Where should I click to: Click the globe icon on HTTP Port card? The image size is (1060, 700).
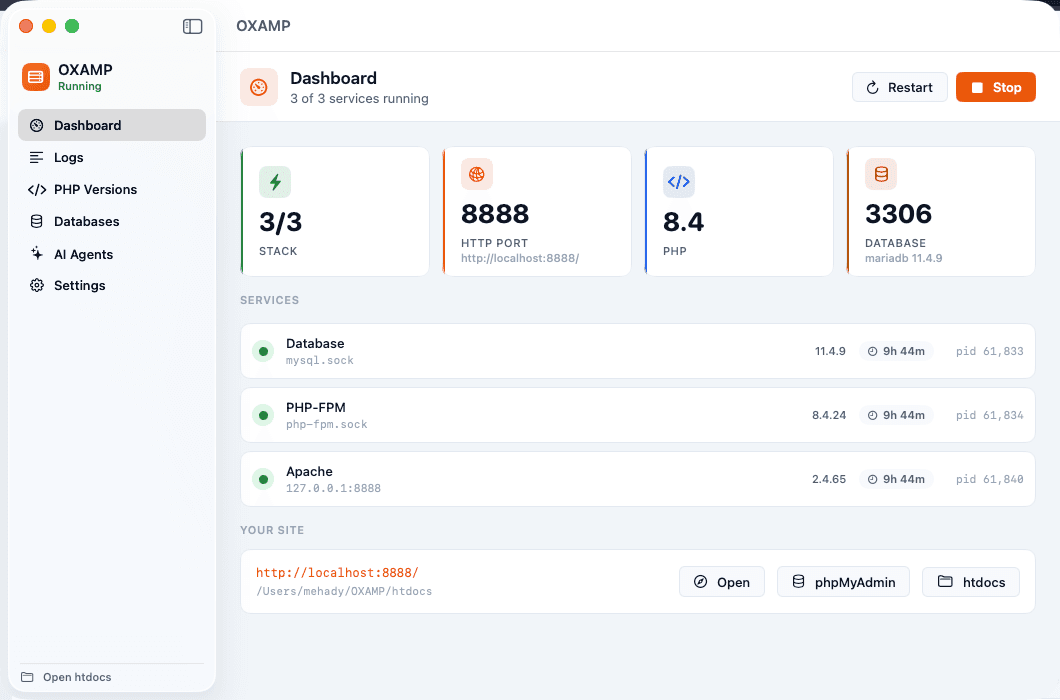pos(477,174)
